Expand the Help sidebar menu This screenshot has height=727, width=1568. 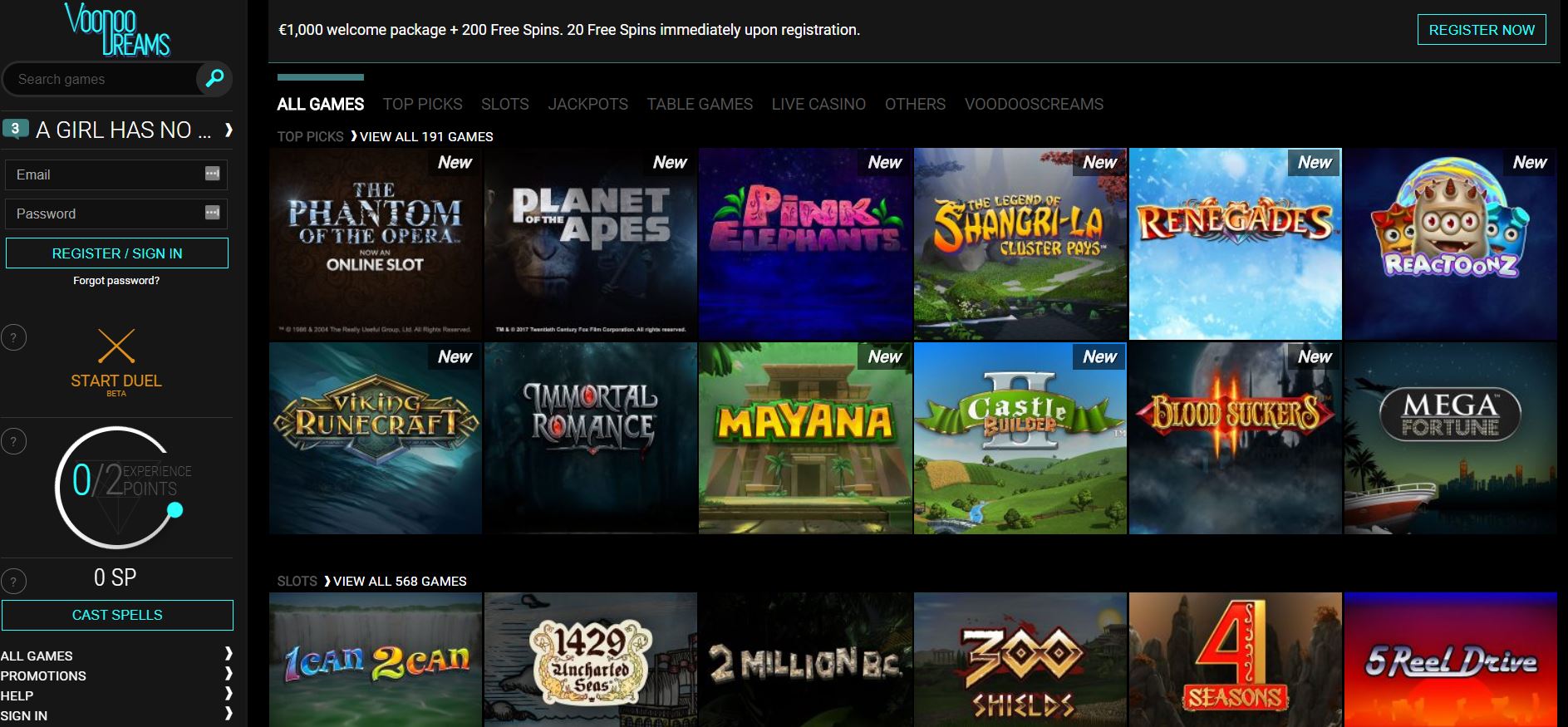point(229,695)
